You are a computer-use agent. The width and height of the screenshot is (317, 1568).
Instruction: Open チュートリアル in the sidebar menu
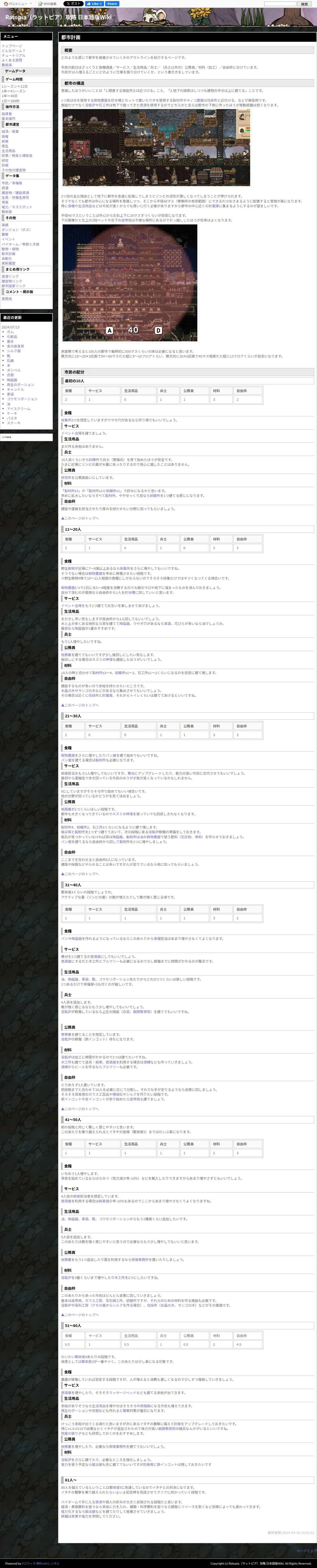coord(13,55)
